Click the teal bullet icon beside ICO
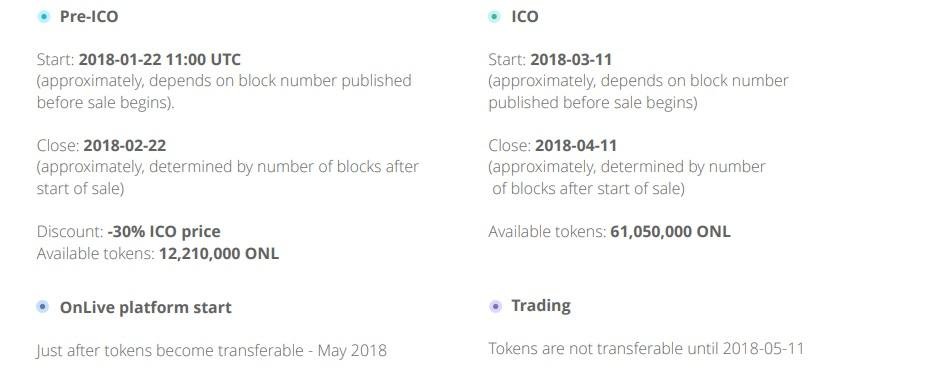Screen dimensions: 929x383 click(494, 17)
